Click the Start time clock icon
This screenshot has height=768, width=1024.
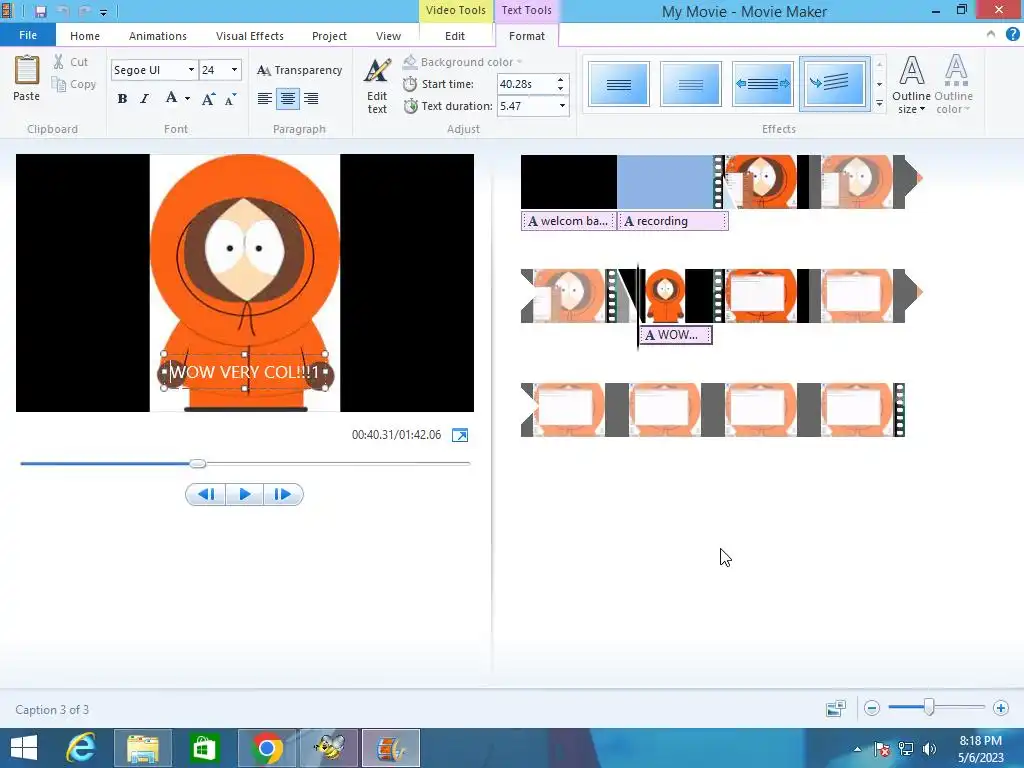point(410,84)
